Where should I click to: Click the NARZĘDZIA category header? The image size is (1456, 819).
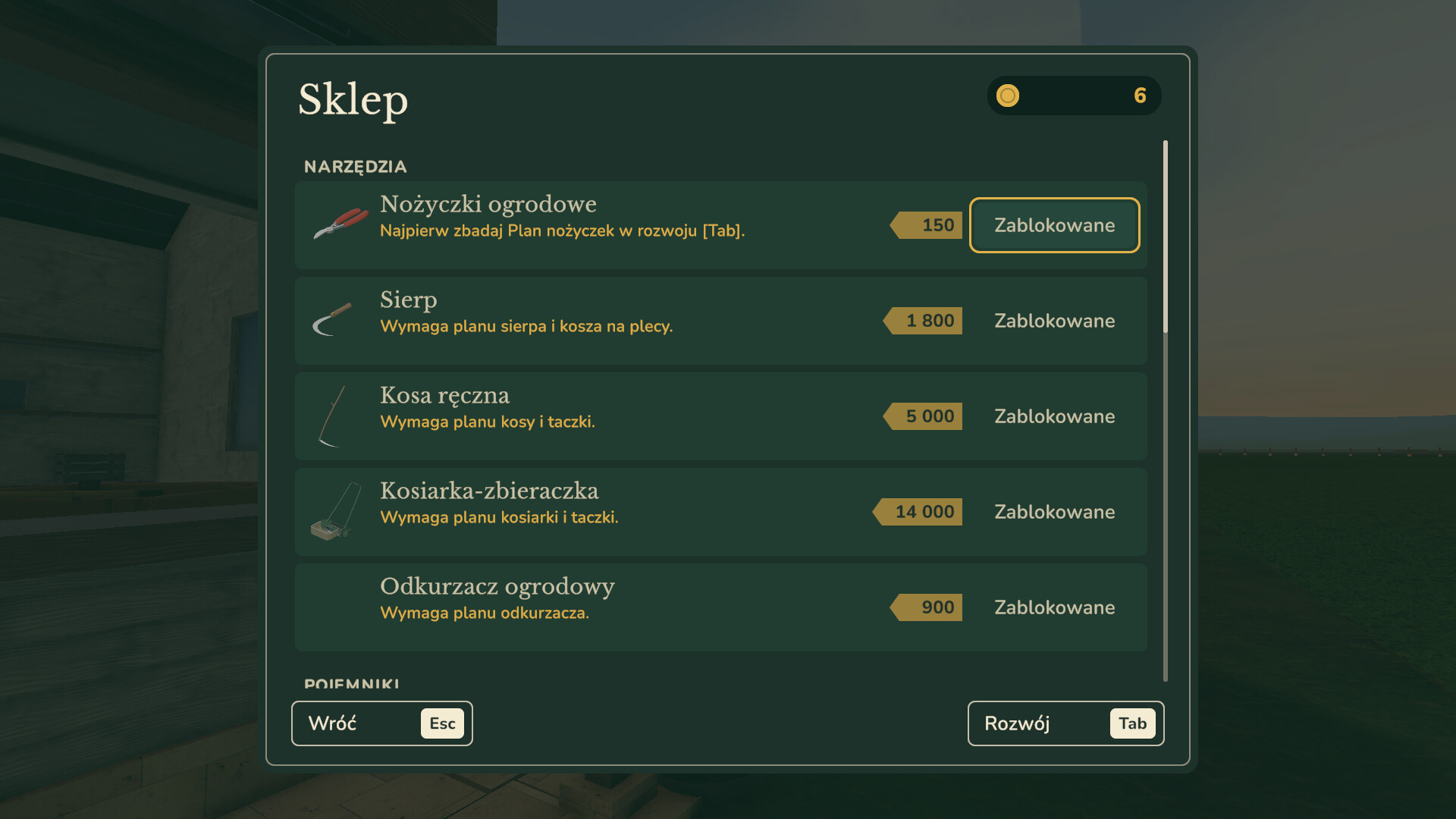(x=356, y=167)
